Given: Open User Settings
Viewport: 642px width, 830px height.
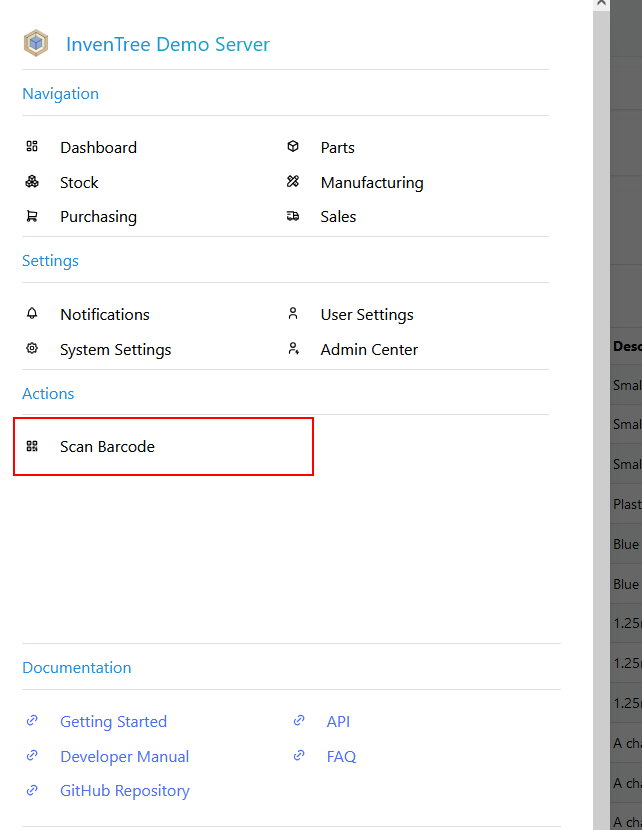Looking at the screenshot, I should tap(366, 314).
